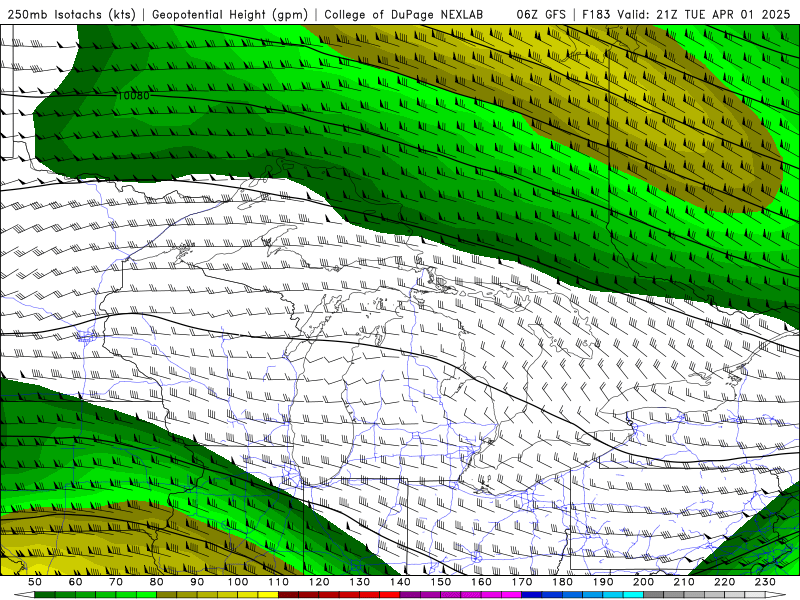Click the 210 value on the color scale

tap(684, 582)
